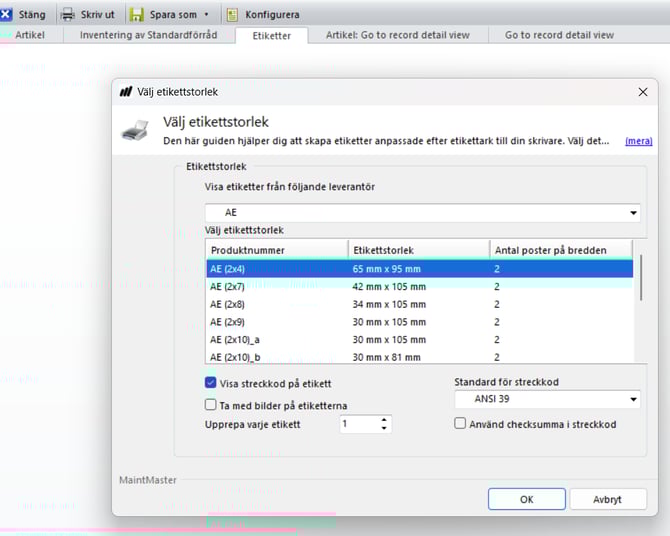This screenshot has height=536, width=670.
Task: Close the Välj etikettstorlek dialog
Action: point(642,92)
